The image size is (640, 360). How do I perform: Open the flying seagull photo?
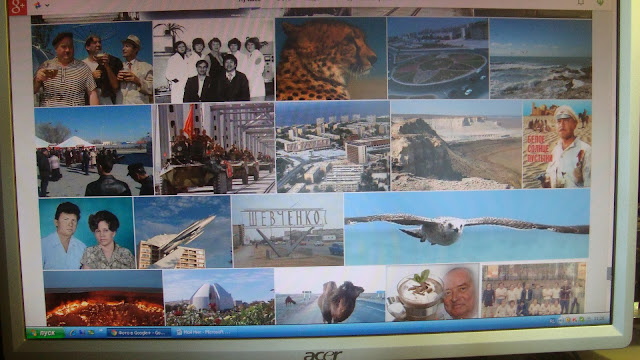coord(467,227)
